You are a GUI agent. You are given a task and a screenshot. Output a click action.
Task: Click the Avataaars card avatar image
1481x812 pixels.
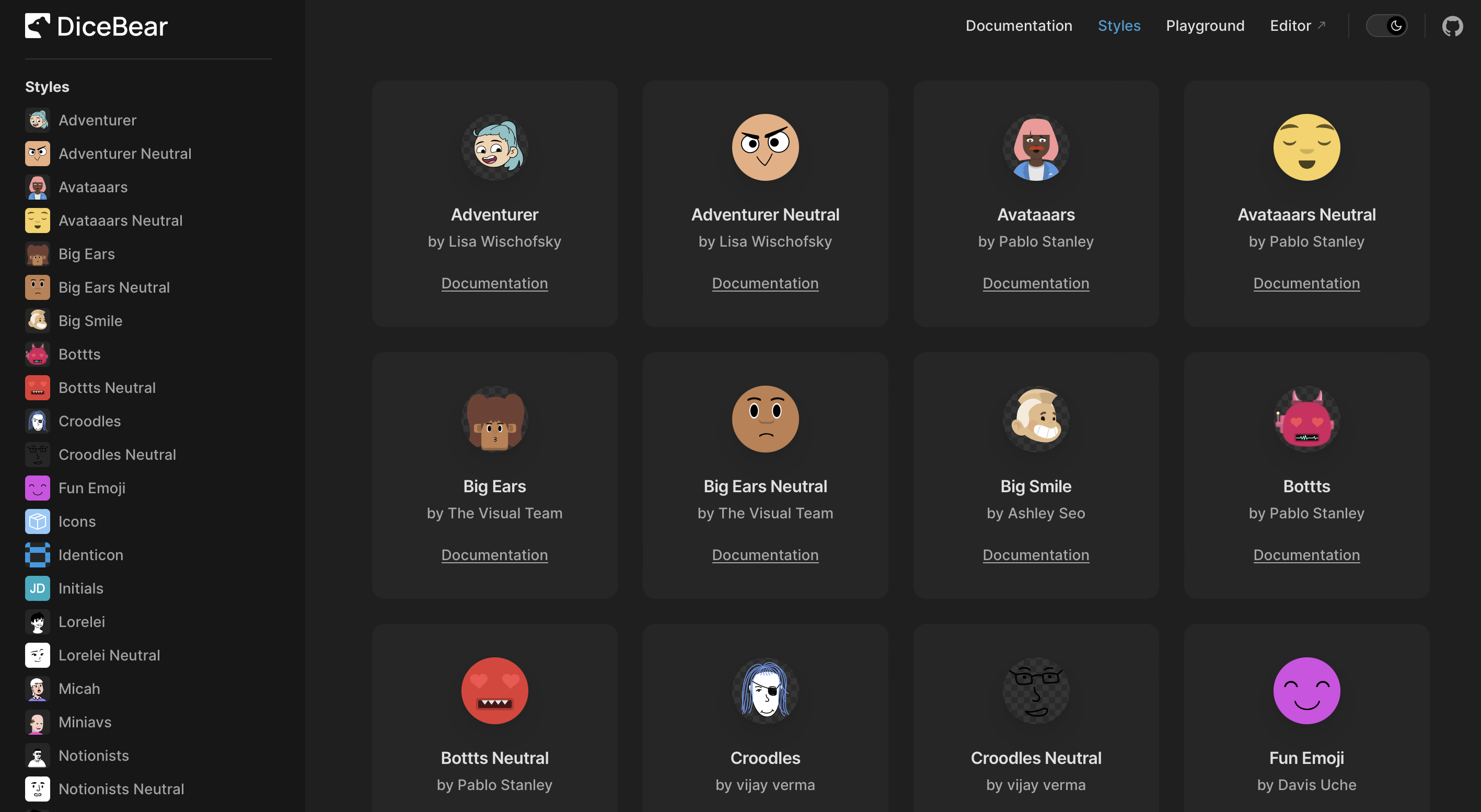pos(1036,147)
